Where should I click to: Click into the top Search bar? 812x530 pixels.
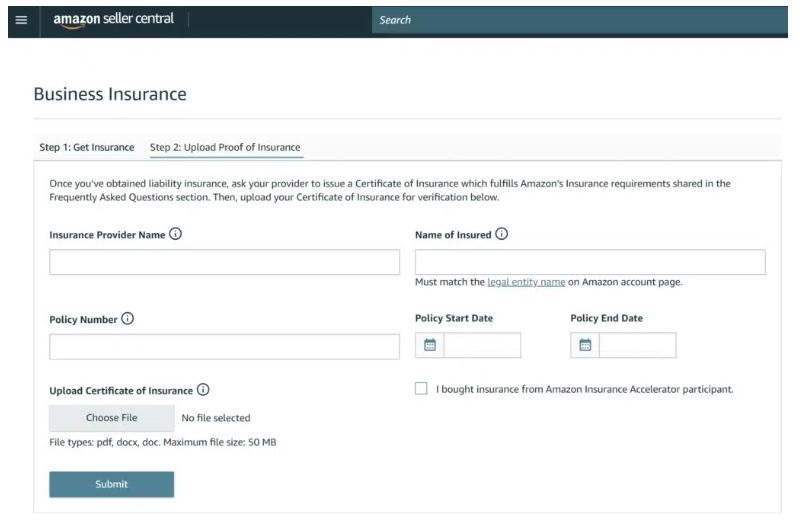(x=580, y=20)
